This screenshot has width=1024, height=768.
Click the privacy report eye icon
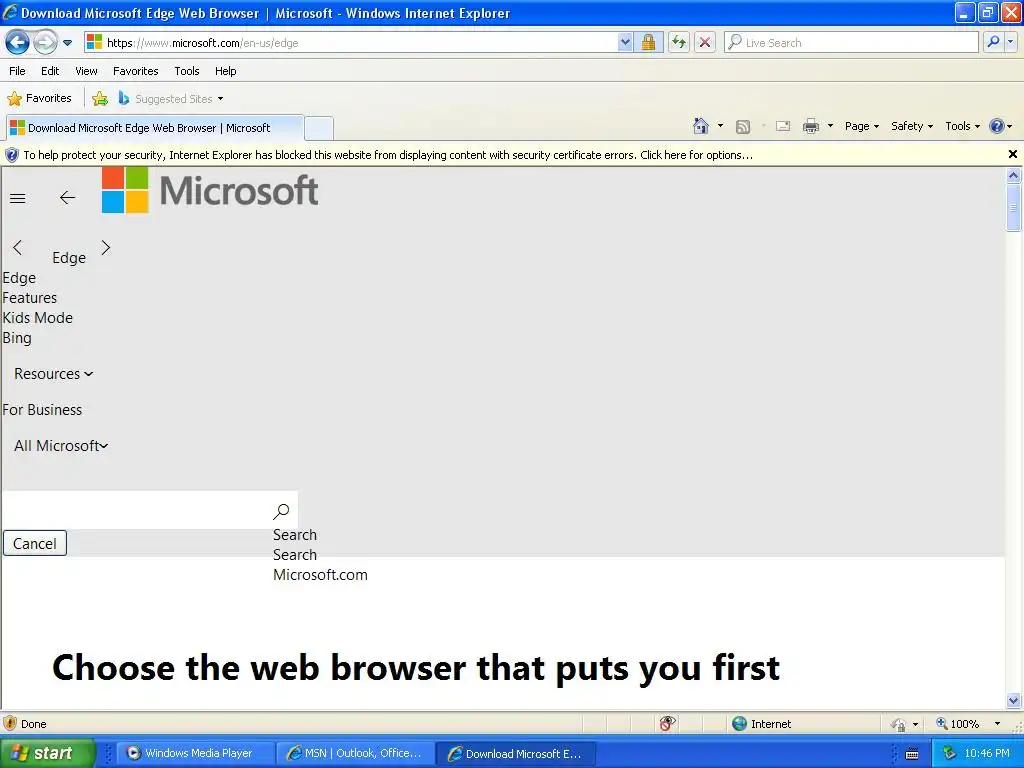tap(667, 723)
